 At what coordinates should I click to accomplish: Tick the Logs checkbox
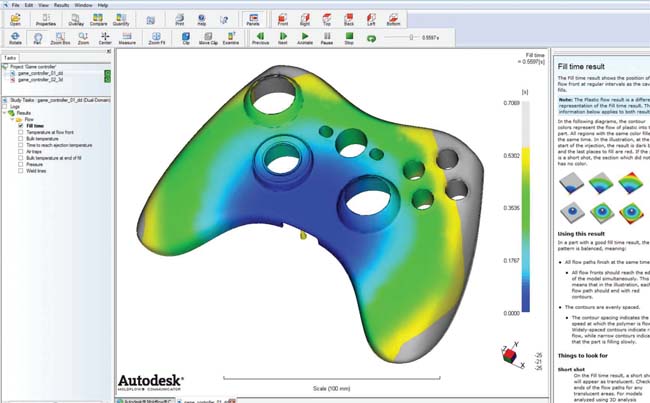pyautogui.click(x=5, y=107)
